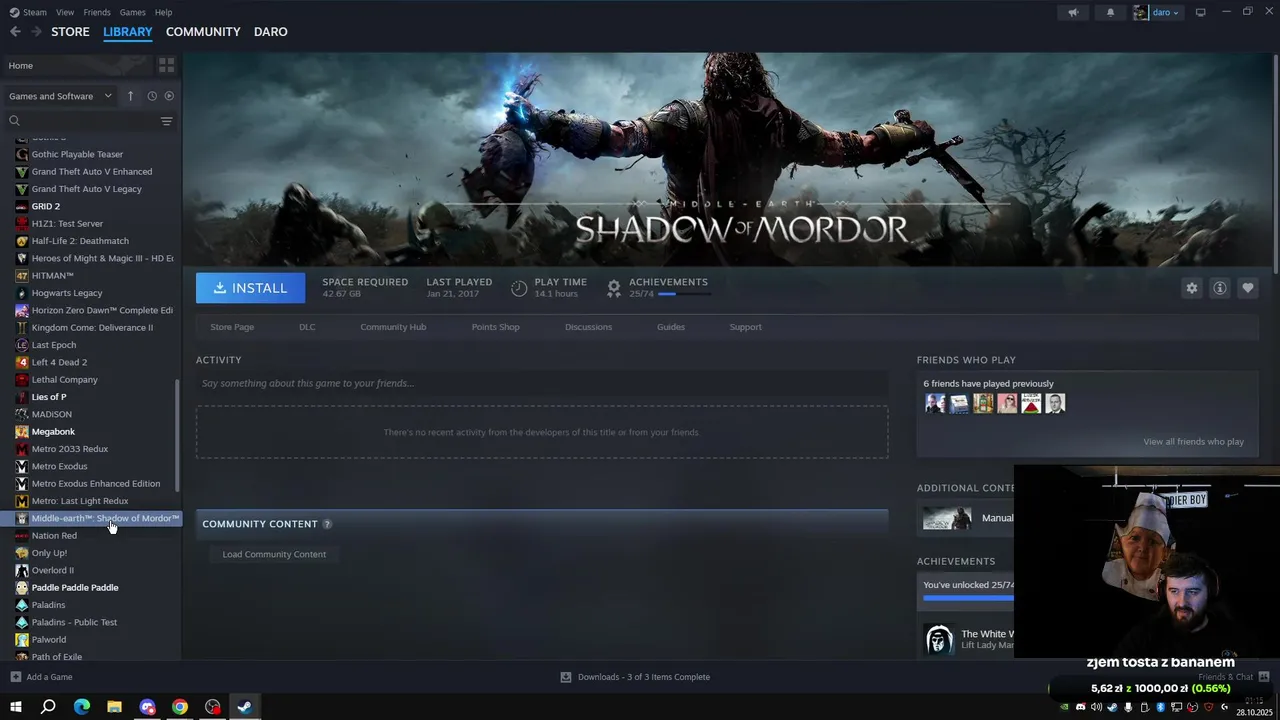Open the Friends menu
Viewport: 1280px width, 720px height.
[x=97, y=12]
